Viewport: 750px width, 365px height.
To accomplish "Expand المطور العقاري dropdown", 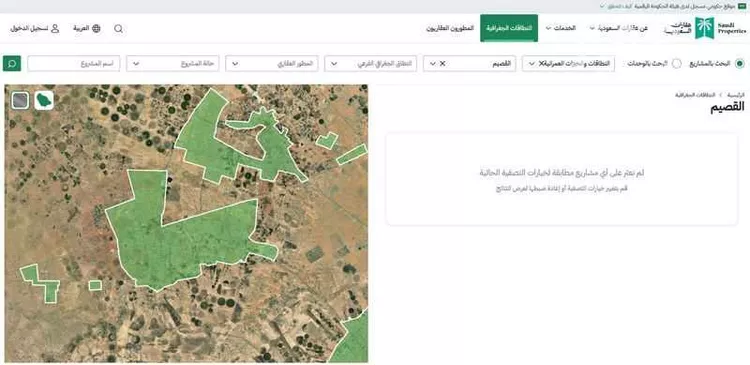I will 272,64.
